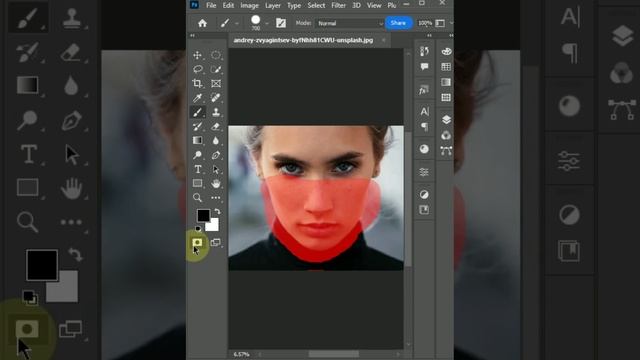Open the Adjustments half-circle panel icon
640x360 pixels.
click(424, 194)
